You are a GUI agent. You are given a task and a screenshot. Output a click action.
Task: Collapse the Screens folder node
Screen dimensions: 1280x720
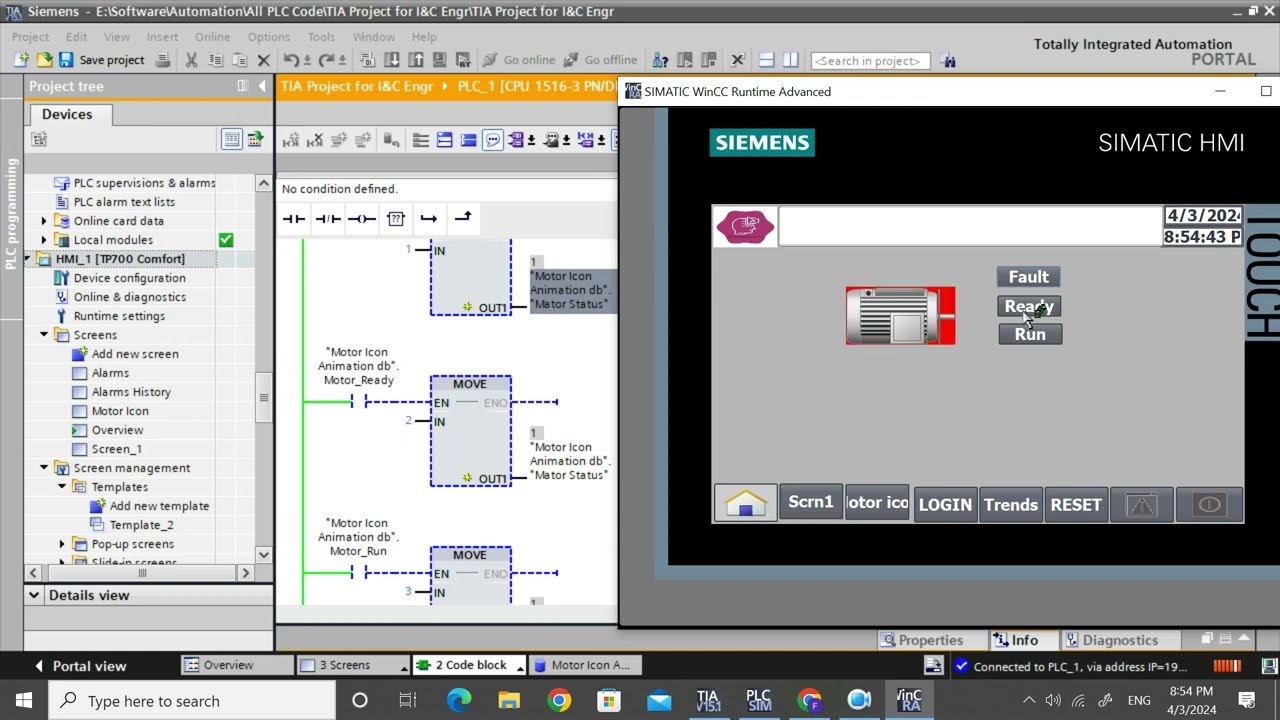(x=44, y=335)
